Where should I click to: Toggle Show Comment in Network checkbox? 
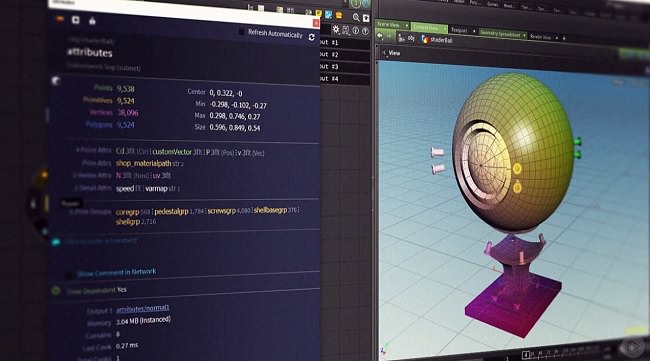[x=69, y=275]
